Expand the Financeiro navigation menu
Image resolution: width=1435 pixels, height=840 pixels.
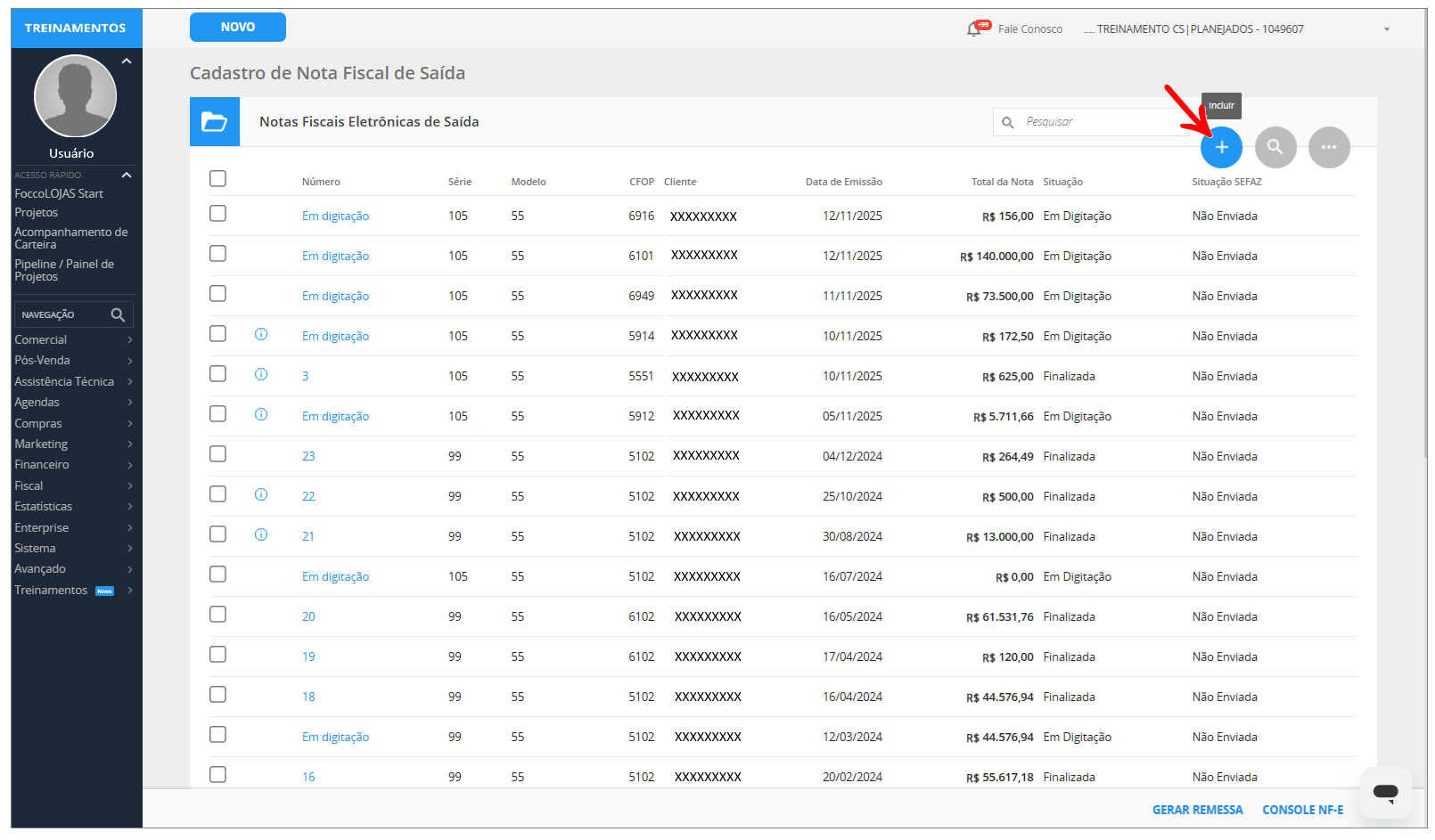[71, 464]
